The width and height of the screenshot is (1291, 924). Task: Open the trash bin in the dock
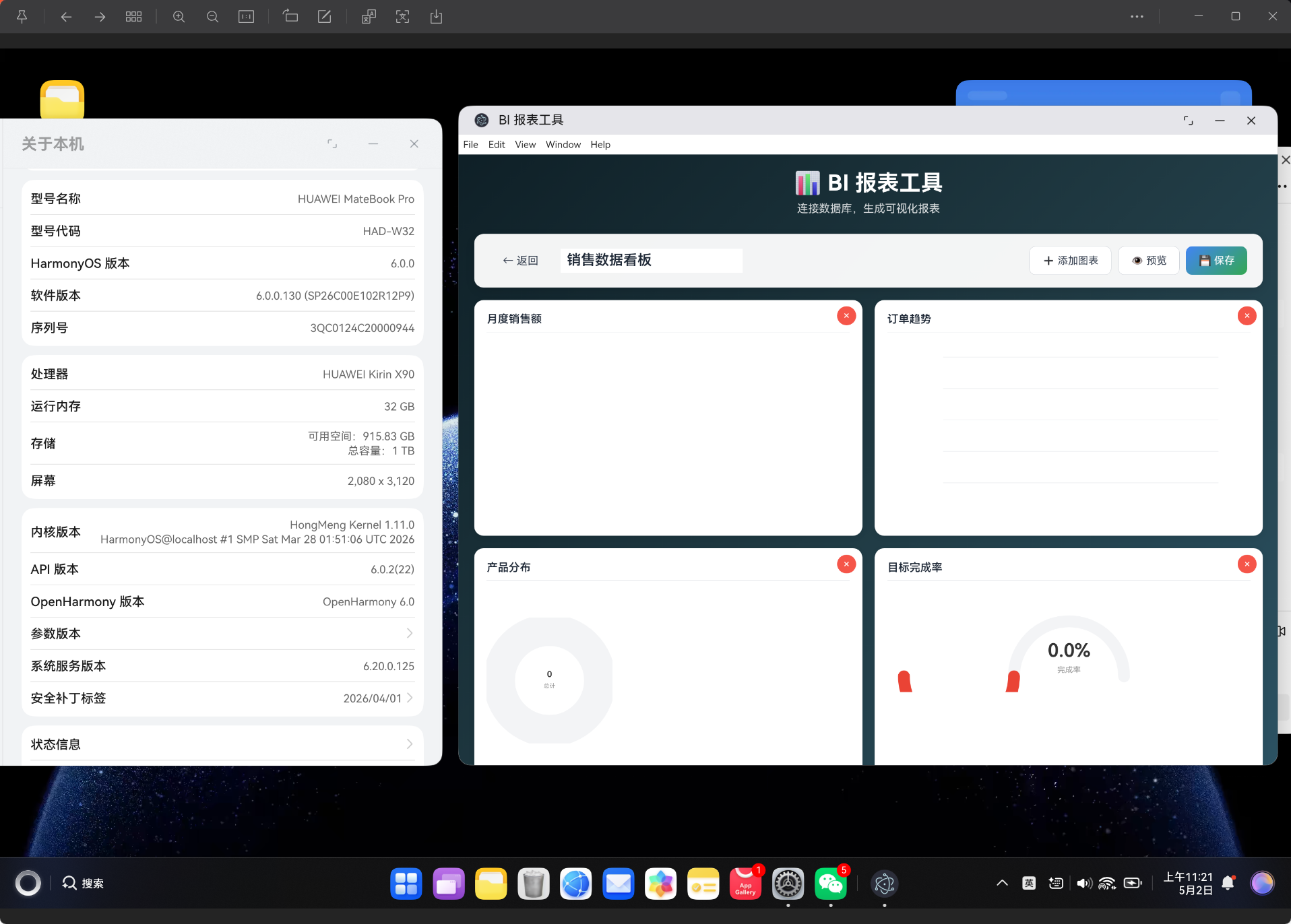534,884
